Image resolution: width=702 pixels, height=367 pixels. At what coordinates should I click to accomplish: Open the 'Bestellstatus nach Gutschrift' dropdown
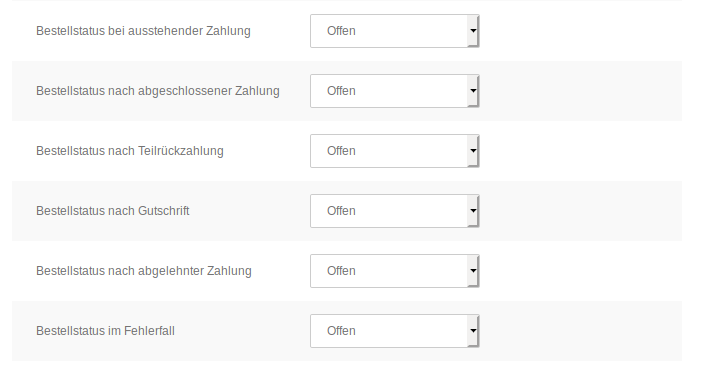[x=394, y=211]
